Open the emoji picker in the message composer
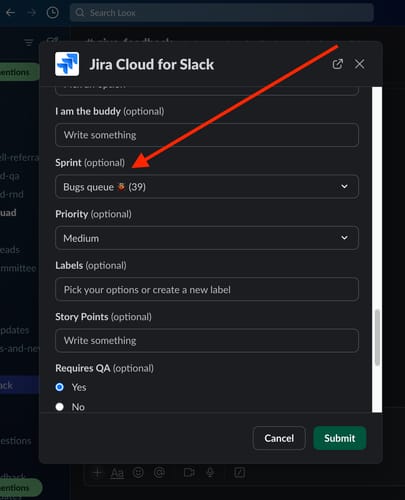This screenshot has width=405, height=500. point(138,472)
